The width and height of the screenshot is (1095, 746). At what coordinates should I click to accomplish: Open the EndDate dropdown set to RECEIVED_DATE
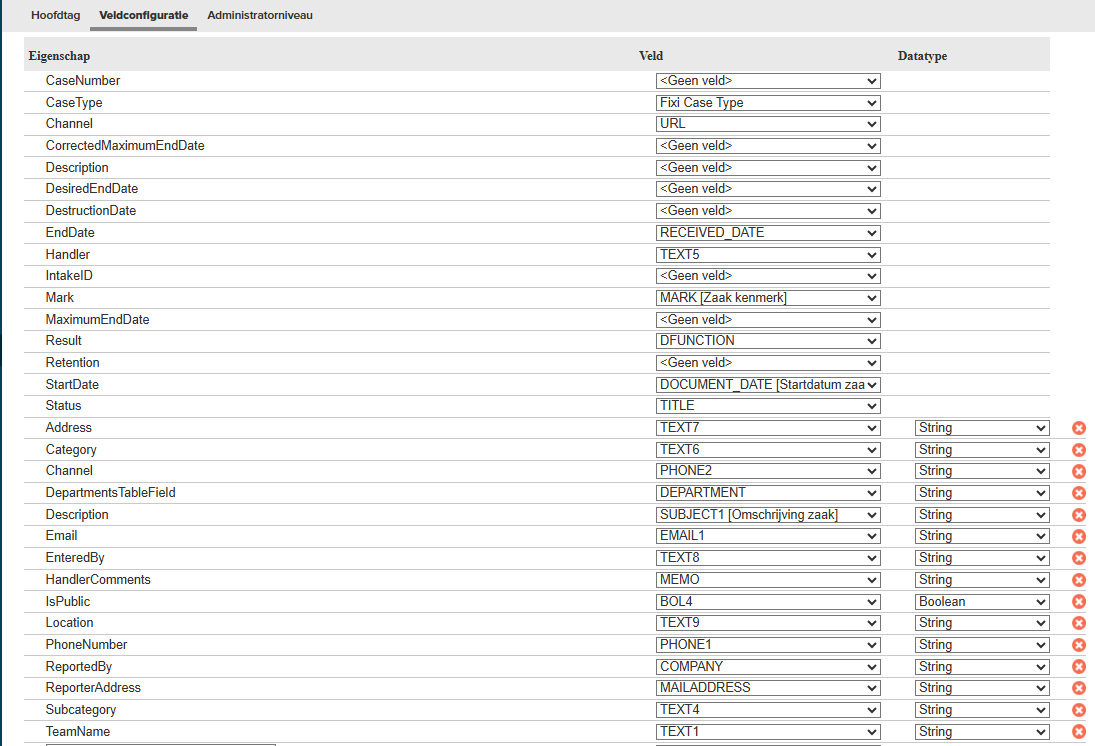click(768, 233)
